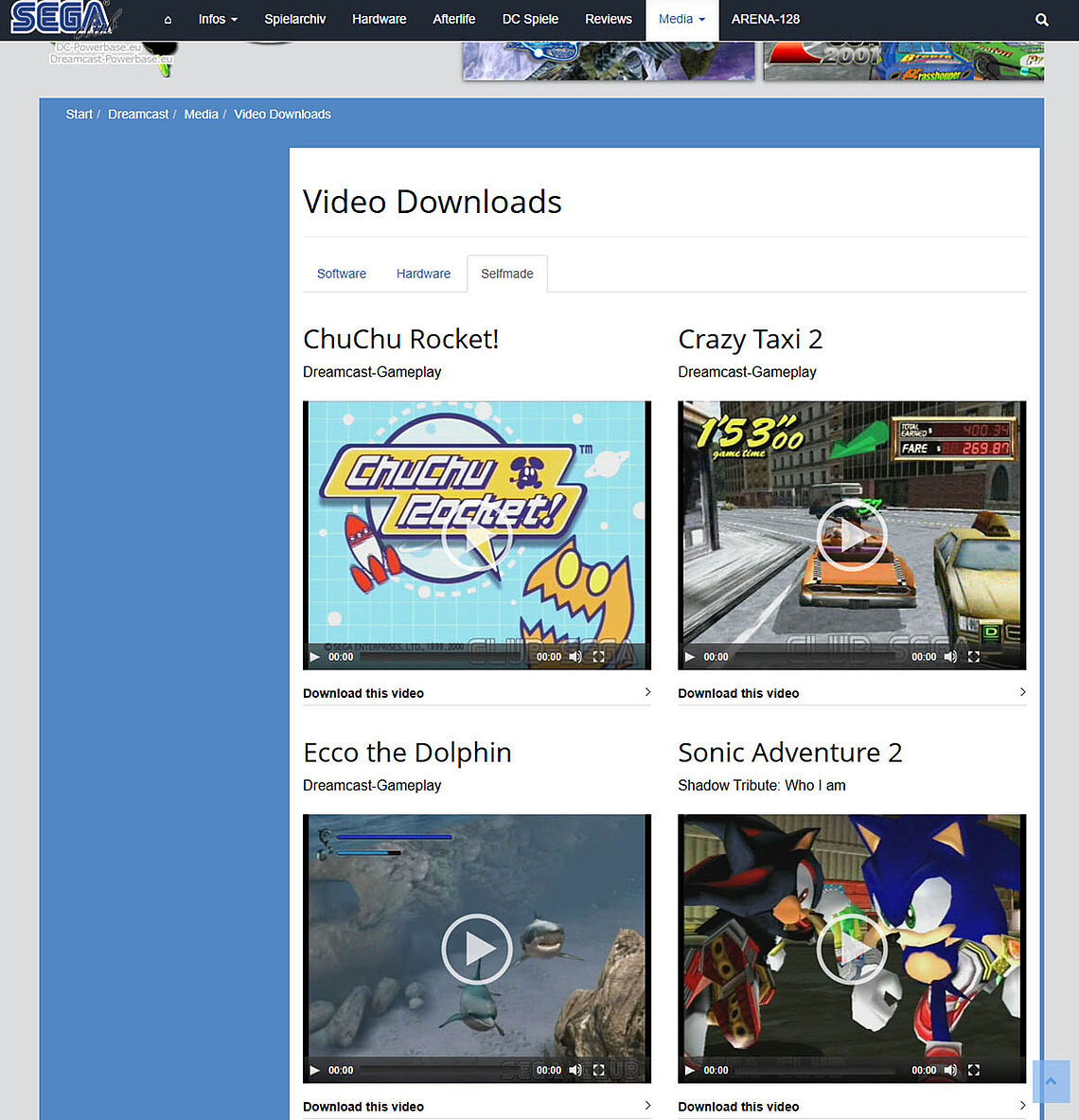Play Crazy Taxi 2 video via center play button

coord(851,535)
